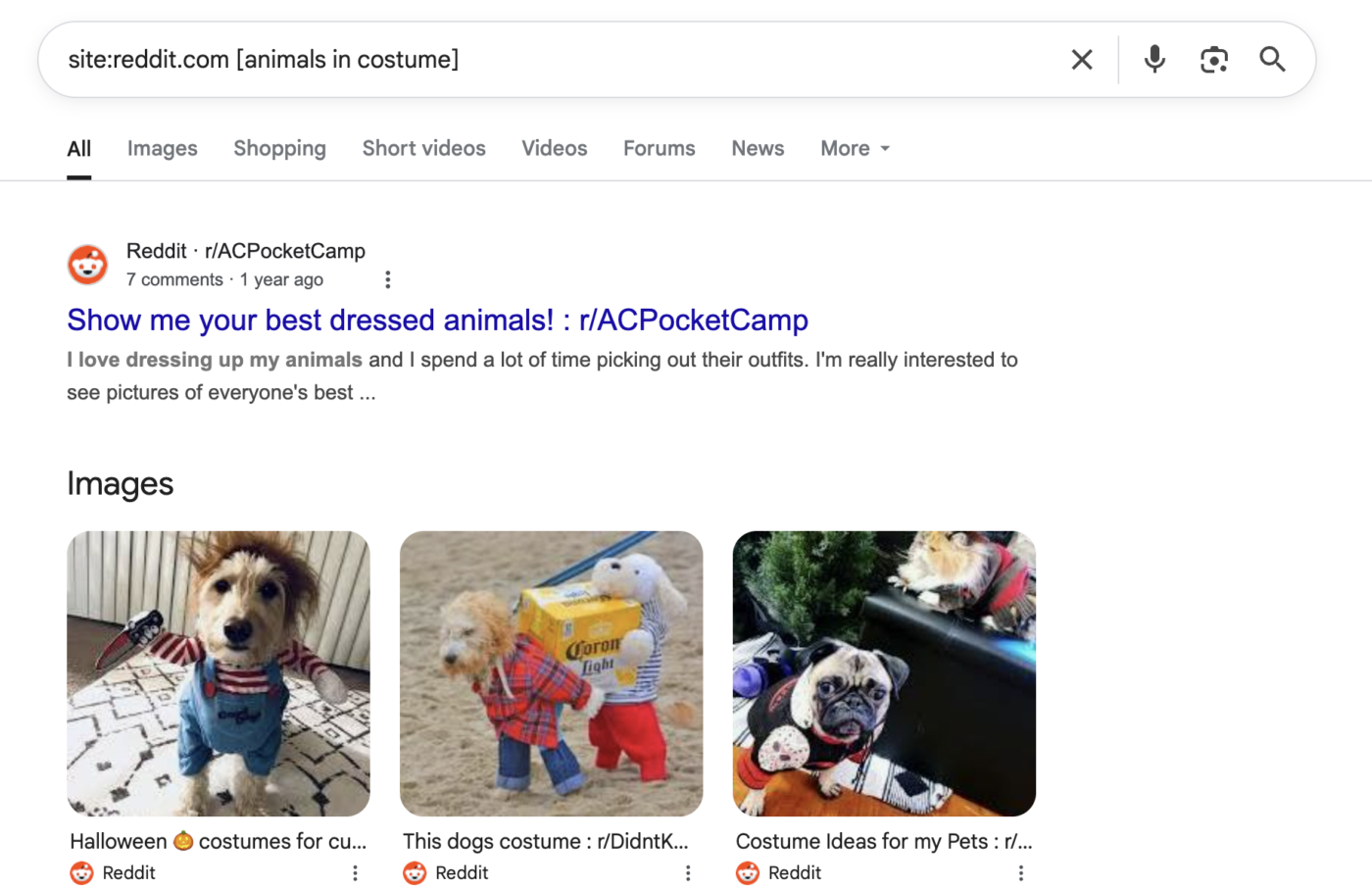Switch to the Forums search tab
Viewport: 1372px width, 888px height.
click(659, 148)
